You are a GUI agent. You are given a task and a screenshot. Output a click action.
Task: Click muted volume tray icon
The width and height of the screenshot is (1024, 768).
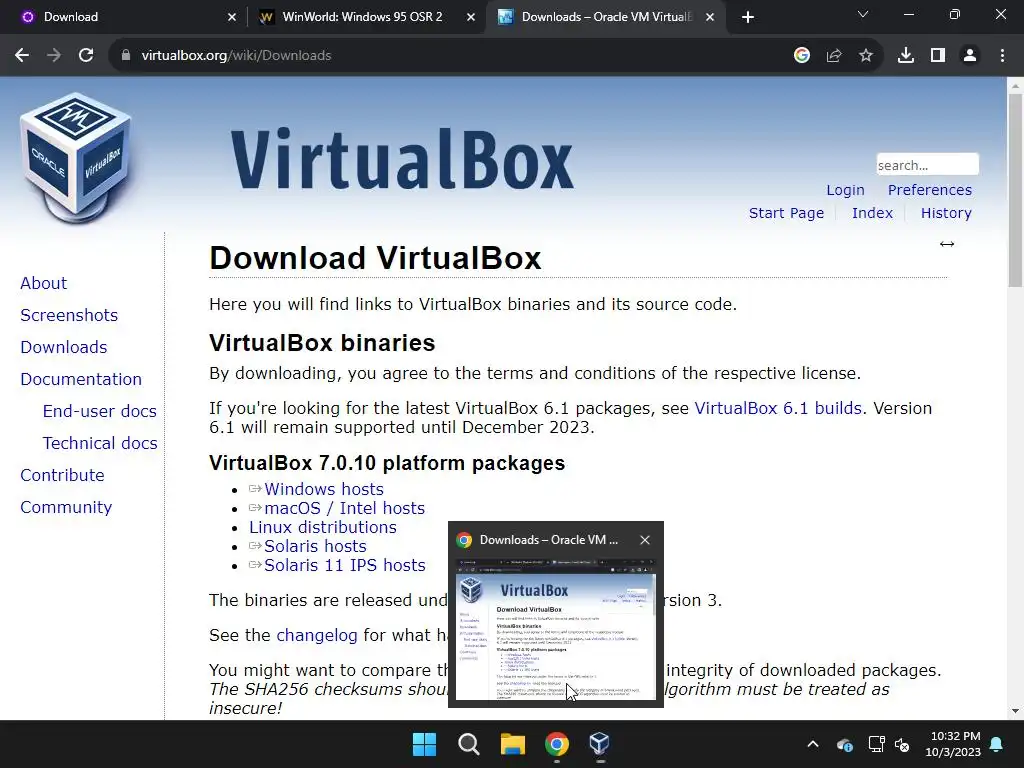pyautogui.click(x=902, y=744)
